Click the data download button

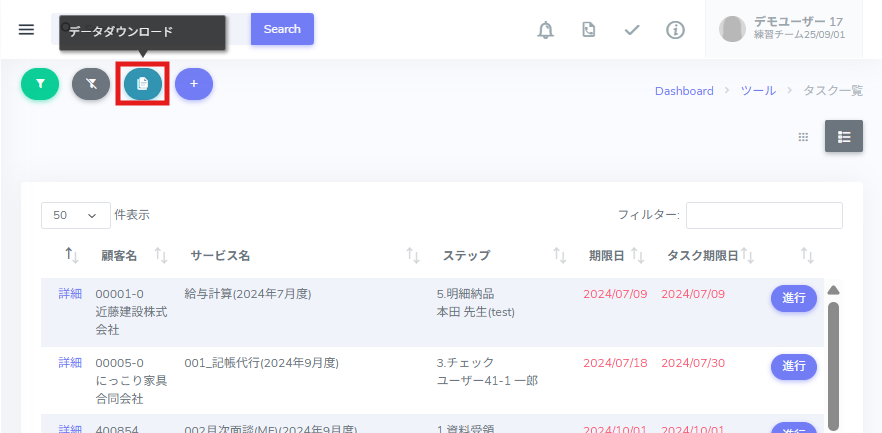pos(143,85)
